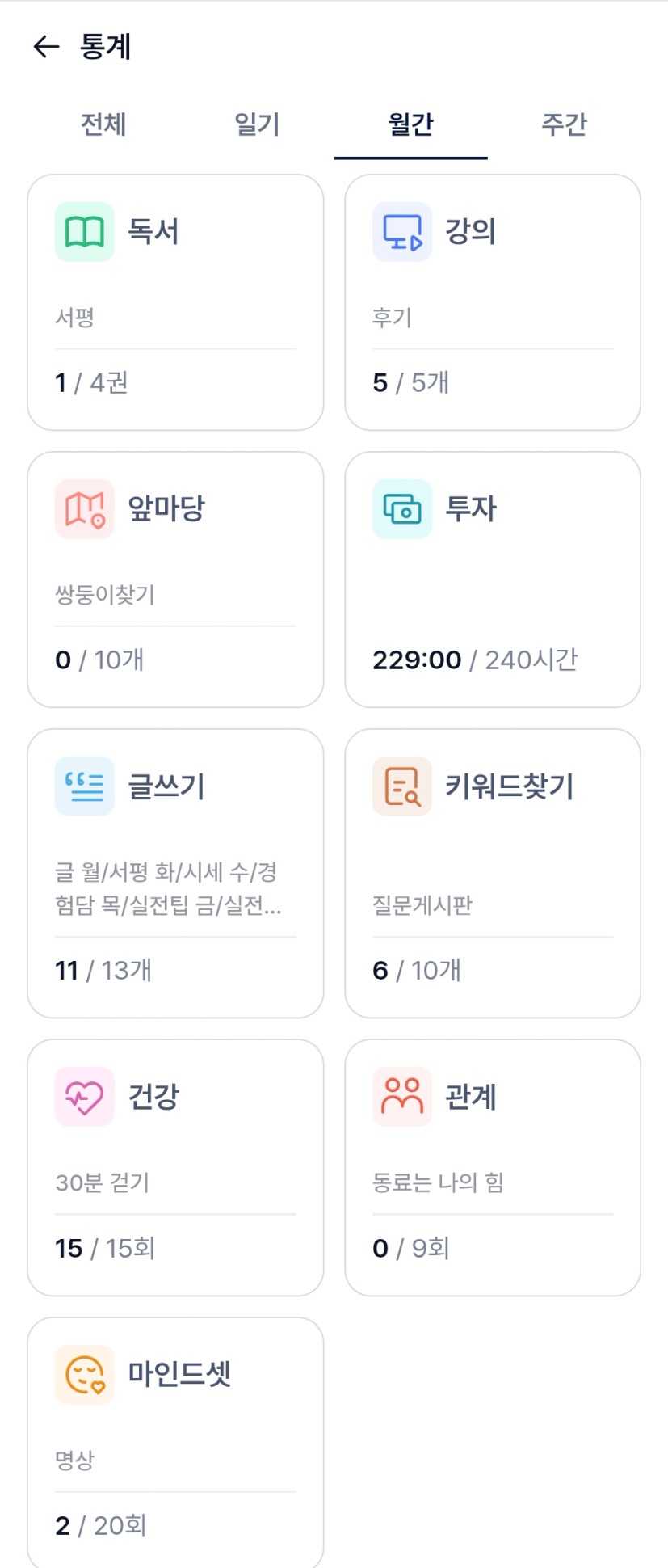Select the 30분 걷기 15 / 15회 entry
The height and width of the screenshot is (1568, 668).
(174, 1248)
